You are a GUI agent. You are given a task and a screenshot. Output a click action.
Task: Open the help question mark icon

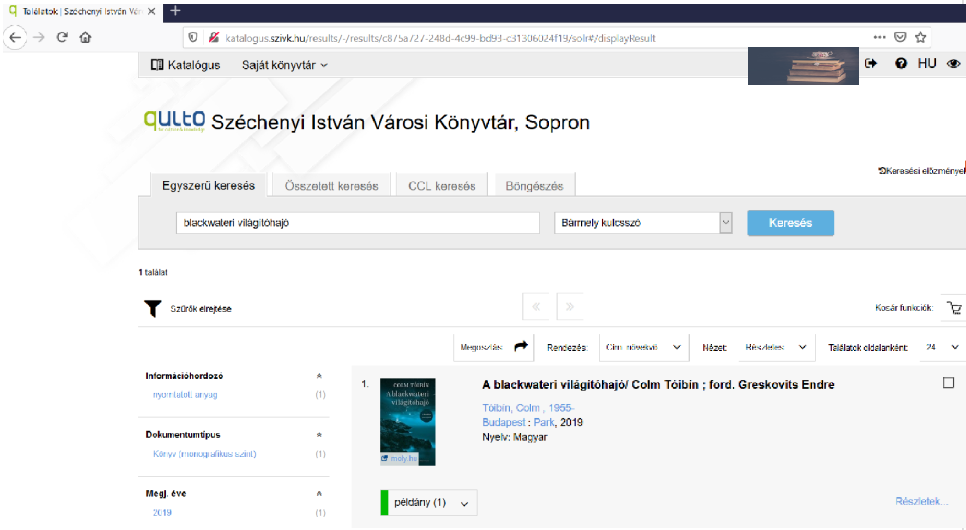click(900, 63)
